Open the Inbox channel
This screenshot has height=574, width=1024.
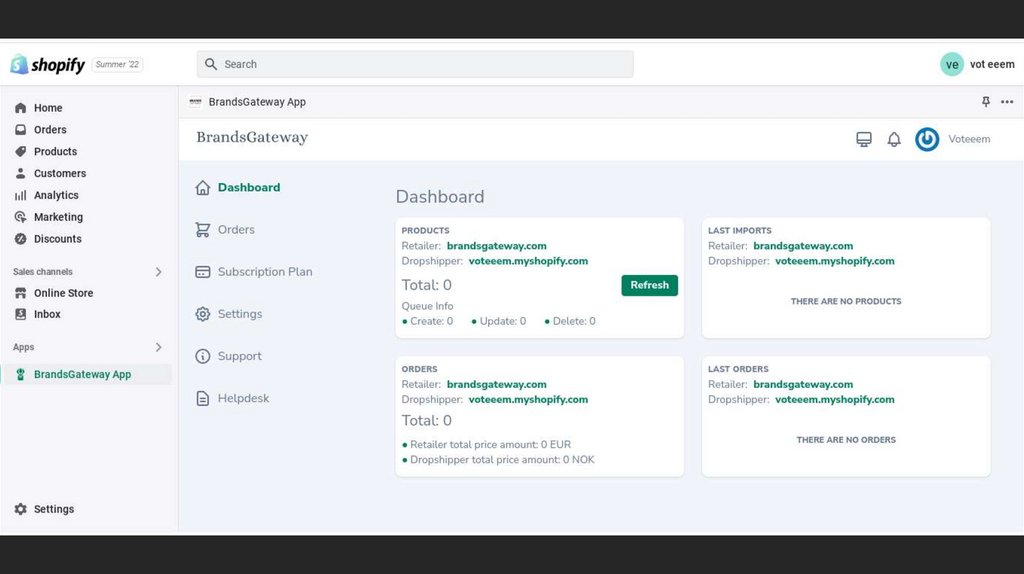click(47, 314)
